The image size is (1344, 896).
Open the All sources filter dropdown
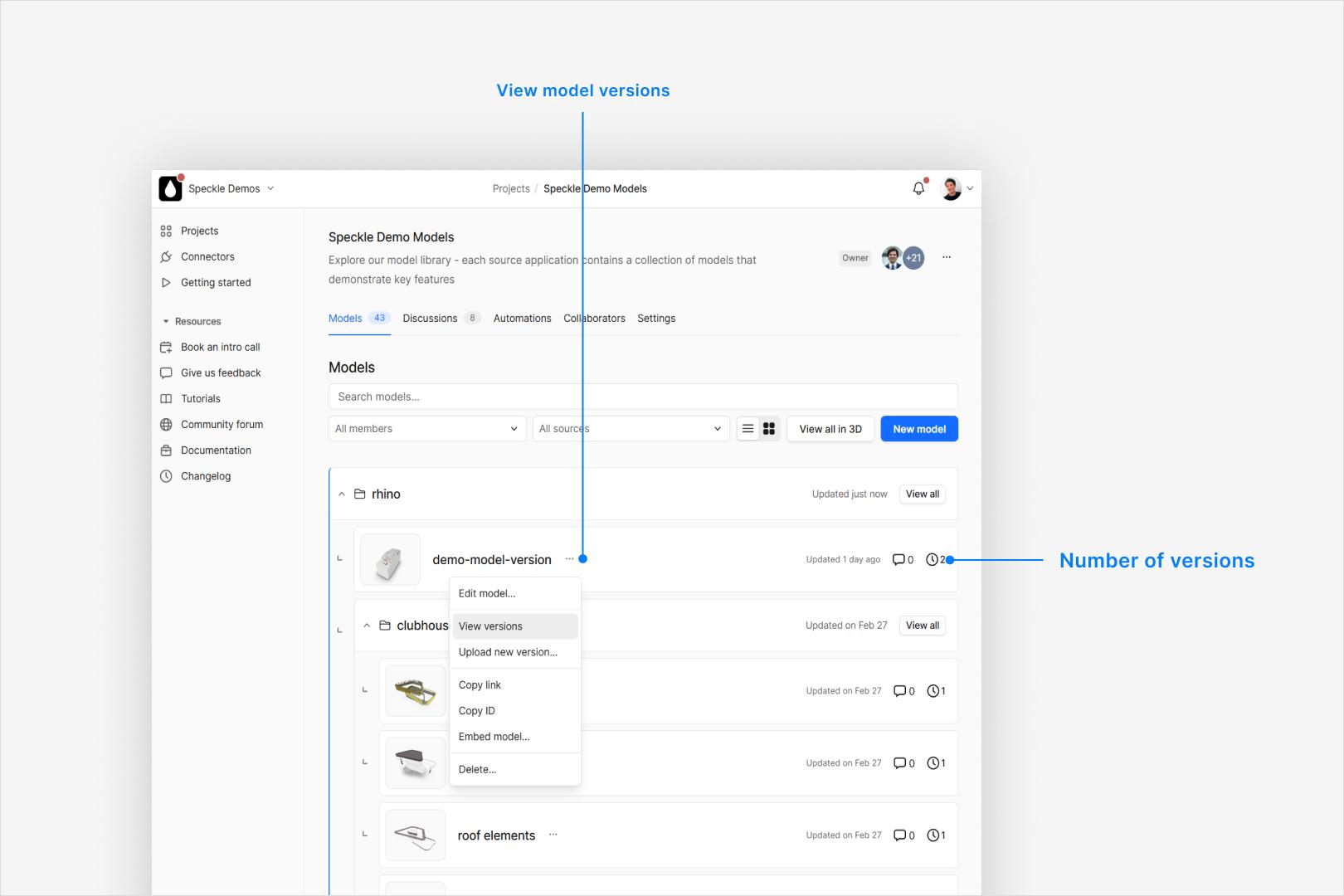[x=631, y=428]
